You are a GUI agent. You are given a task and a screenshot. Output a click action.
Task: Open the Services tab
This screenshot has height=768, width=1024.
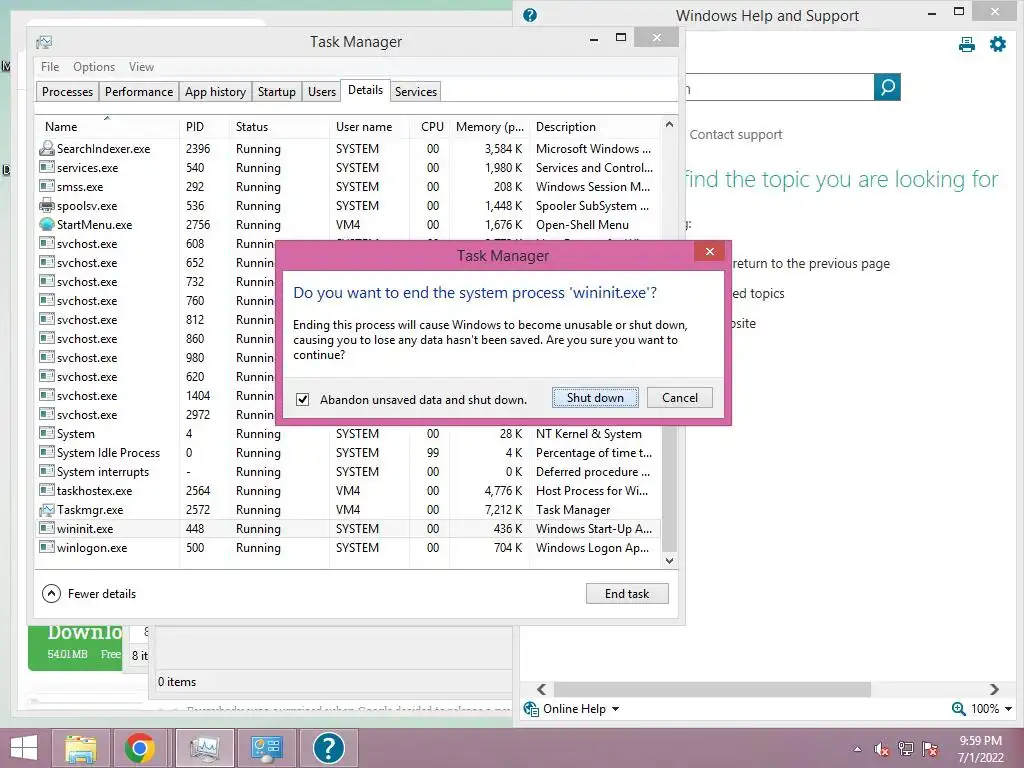click(415, 91)
